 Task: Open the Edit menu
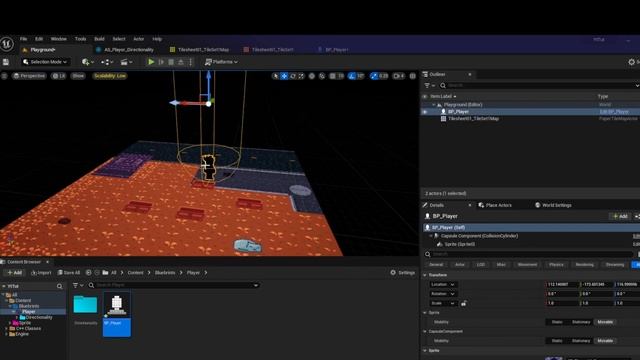pyautogui.click(x=39, y=39)
